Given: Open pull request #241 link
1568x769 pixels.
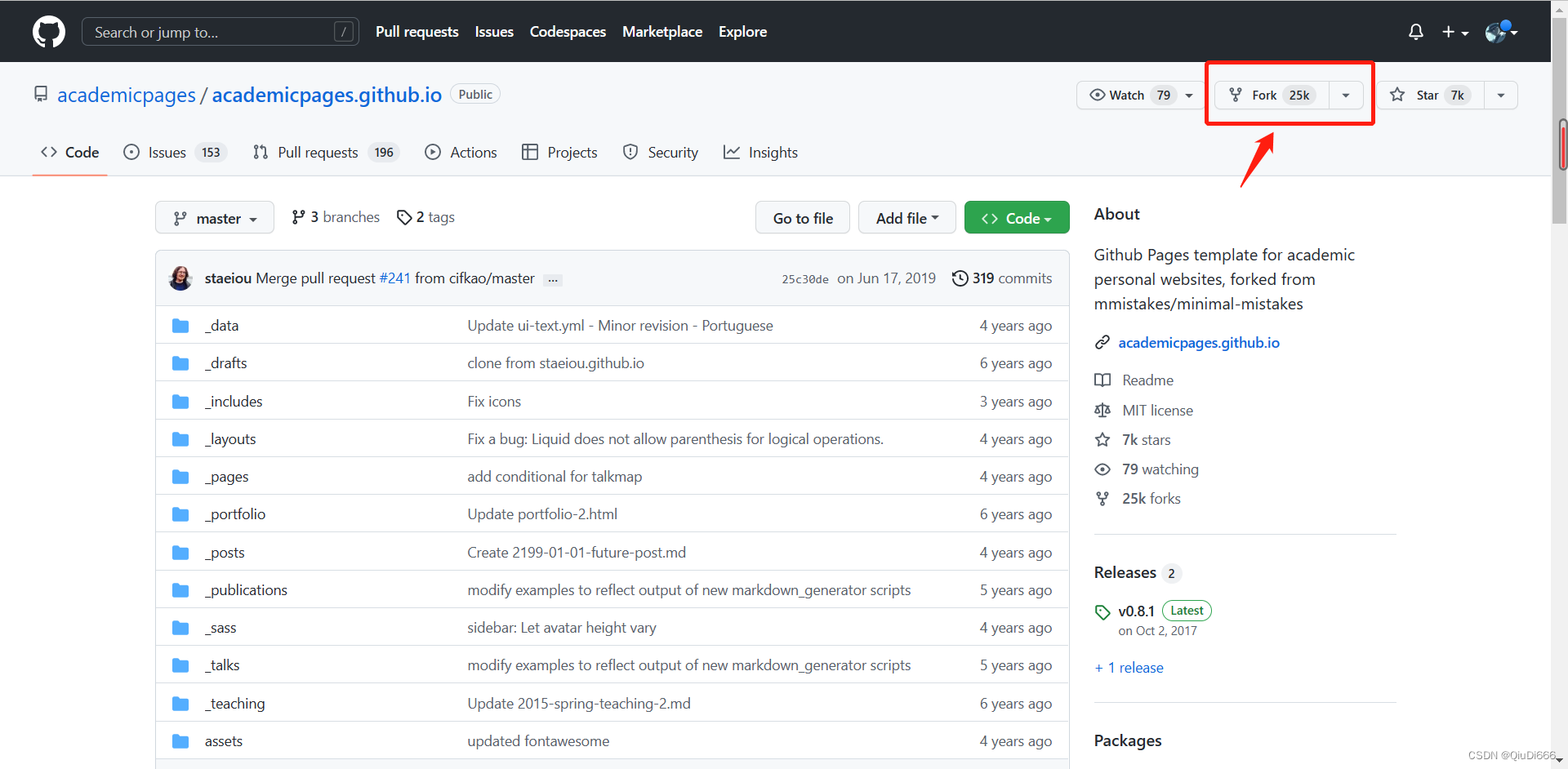Looking at the screenshot, I should click(x=395, y=278).
